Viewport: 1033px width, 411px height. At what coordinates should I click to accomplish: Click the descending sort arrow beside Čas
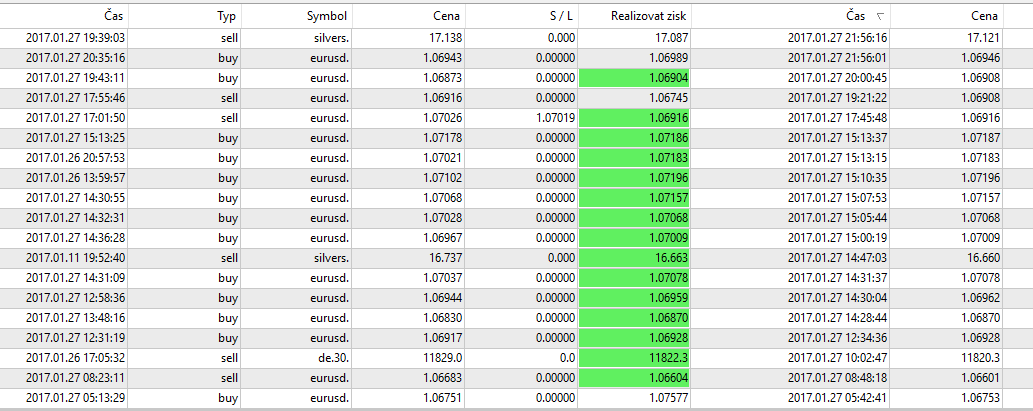point(880,16)
